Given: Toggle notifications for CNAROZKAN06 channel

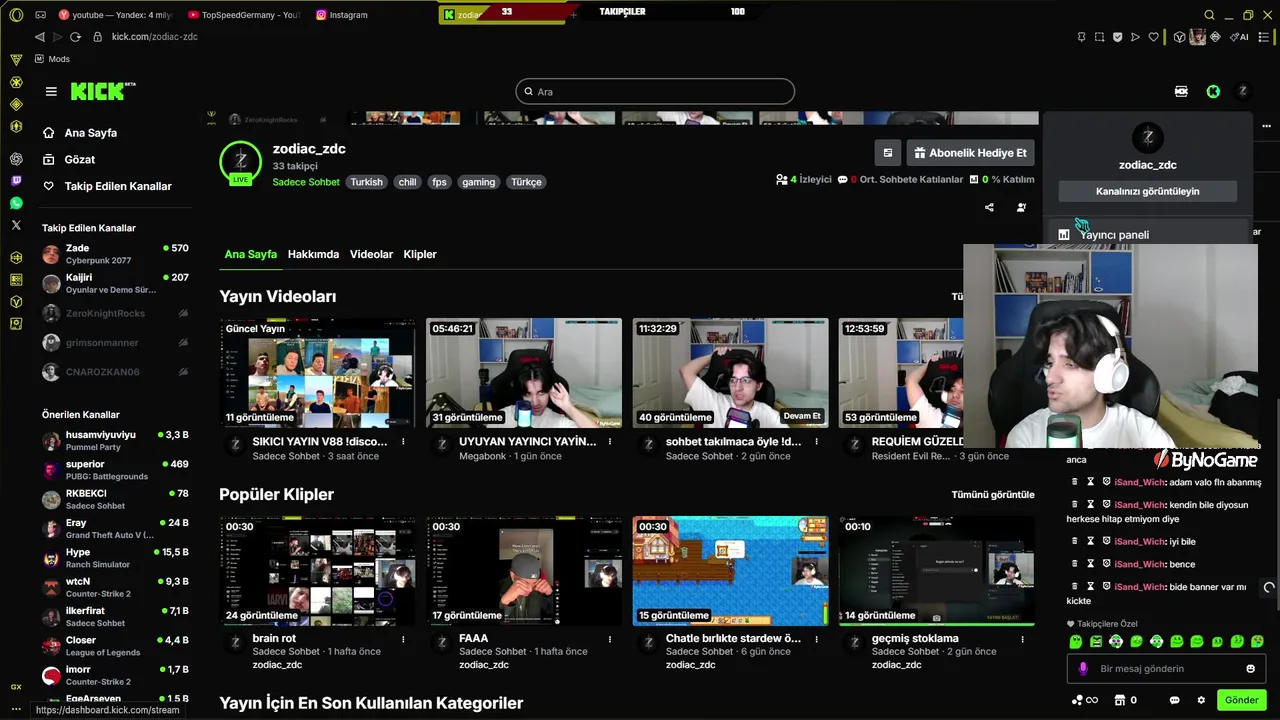Looking at the screenshot, I should 183,372.
